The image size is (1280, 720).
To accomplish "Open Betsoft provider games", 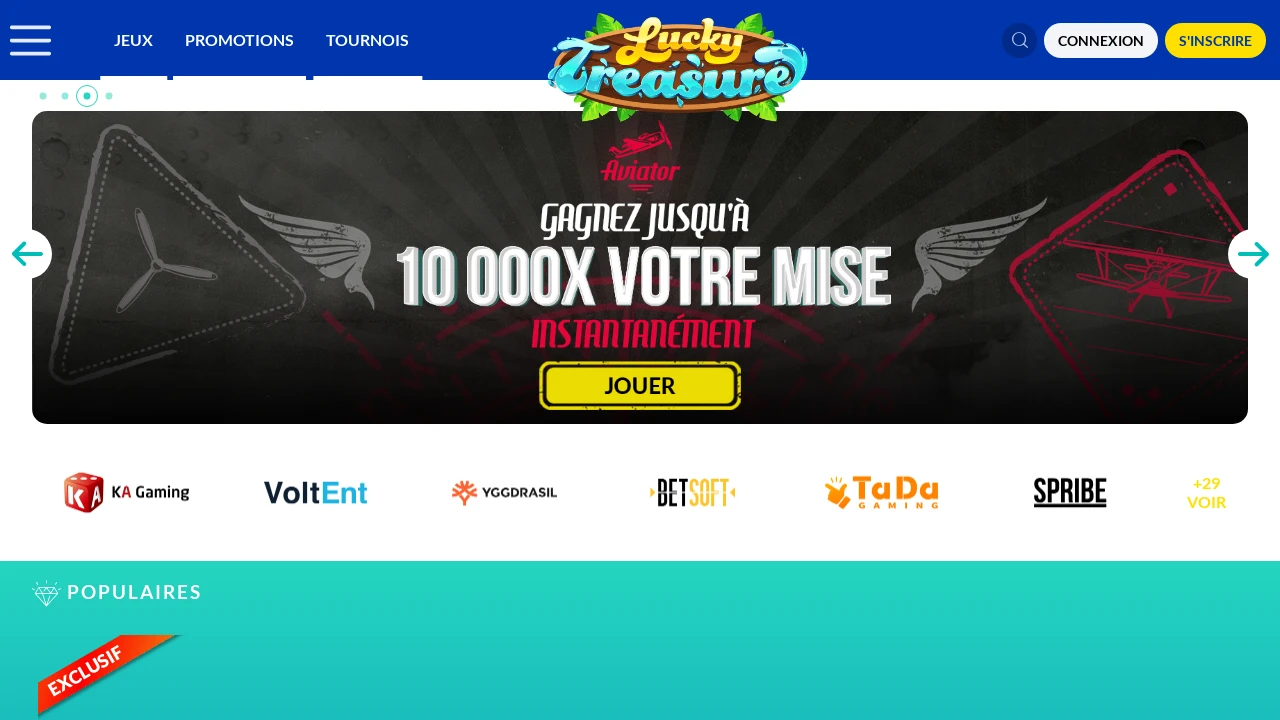I will (x=693, y=493).
